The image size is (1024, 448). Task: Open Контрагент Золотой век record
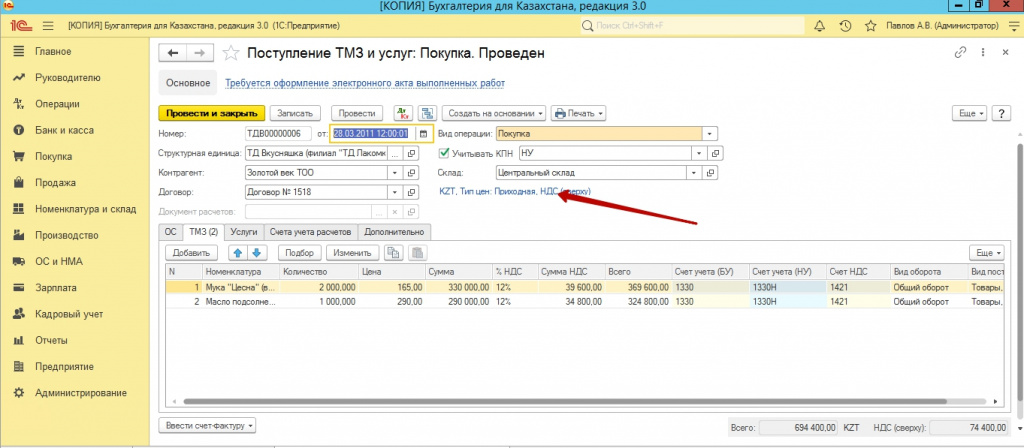tap(411, 173)
